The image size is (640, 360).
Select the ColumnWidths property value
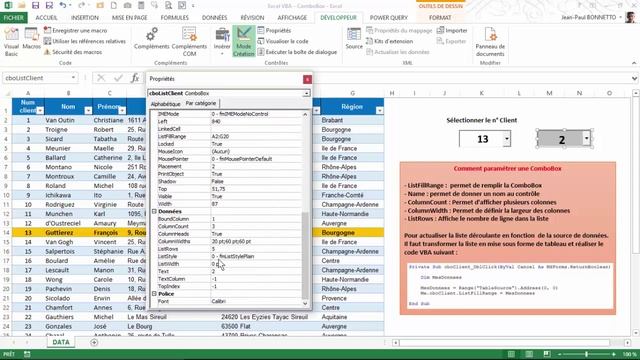(x=256, y=241)
